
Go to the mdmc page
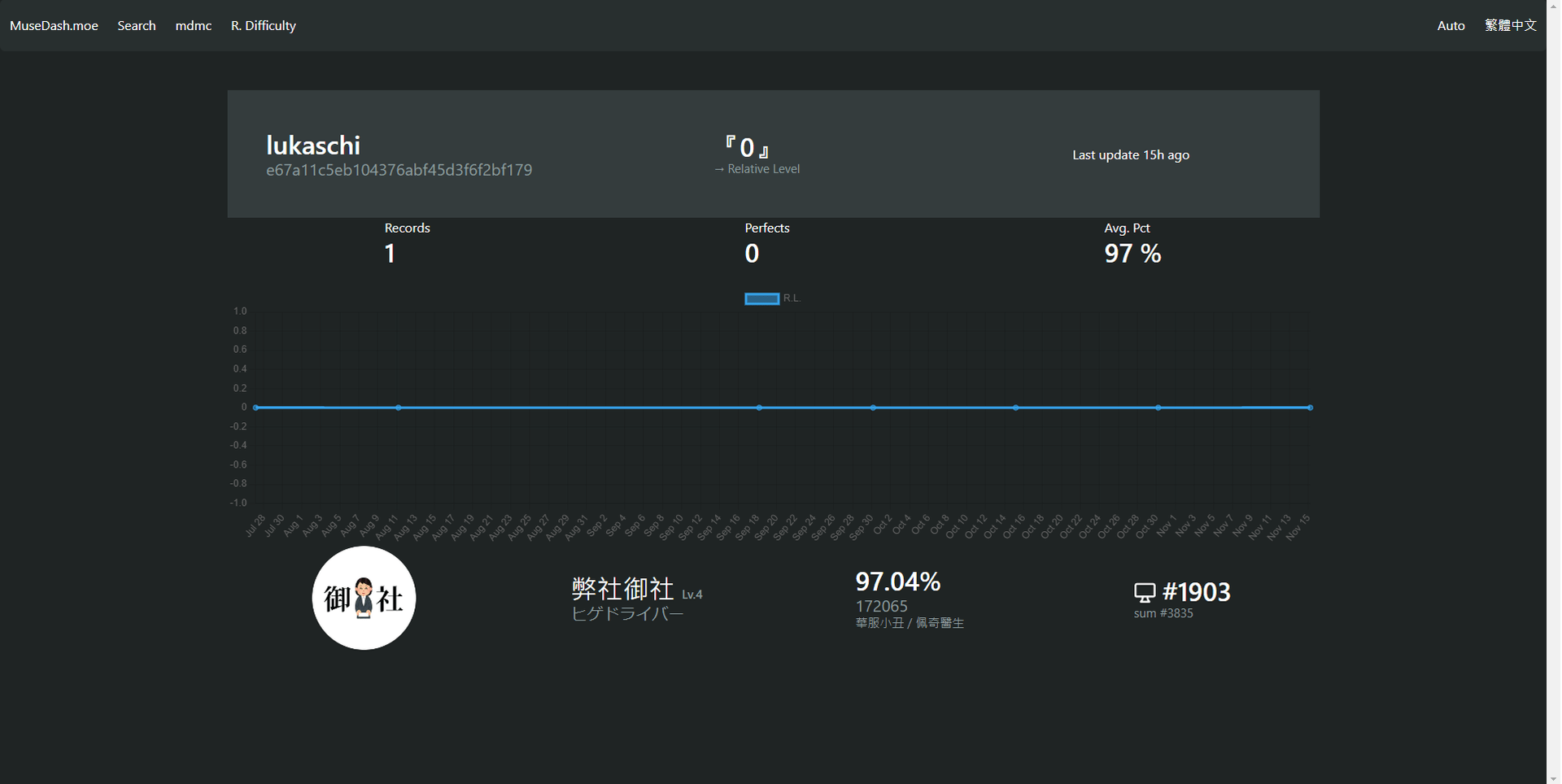(x=193, y=25)
